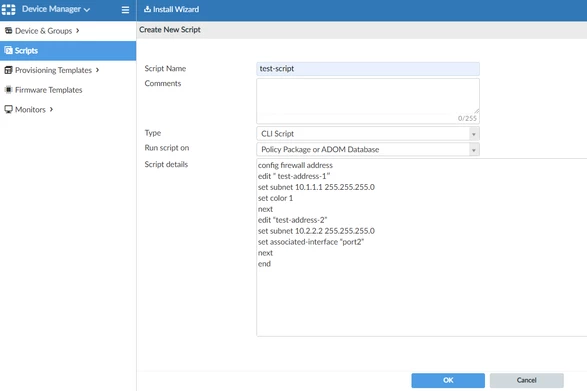Viewport: 587px width, 391px height.
Task: Open Firmware Templates menu item
Action: (49, 90)
